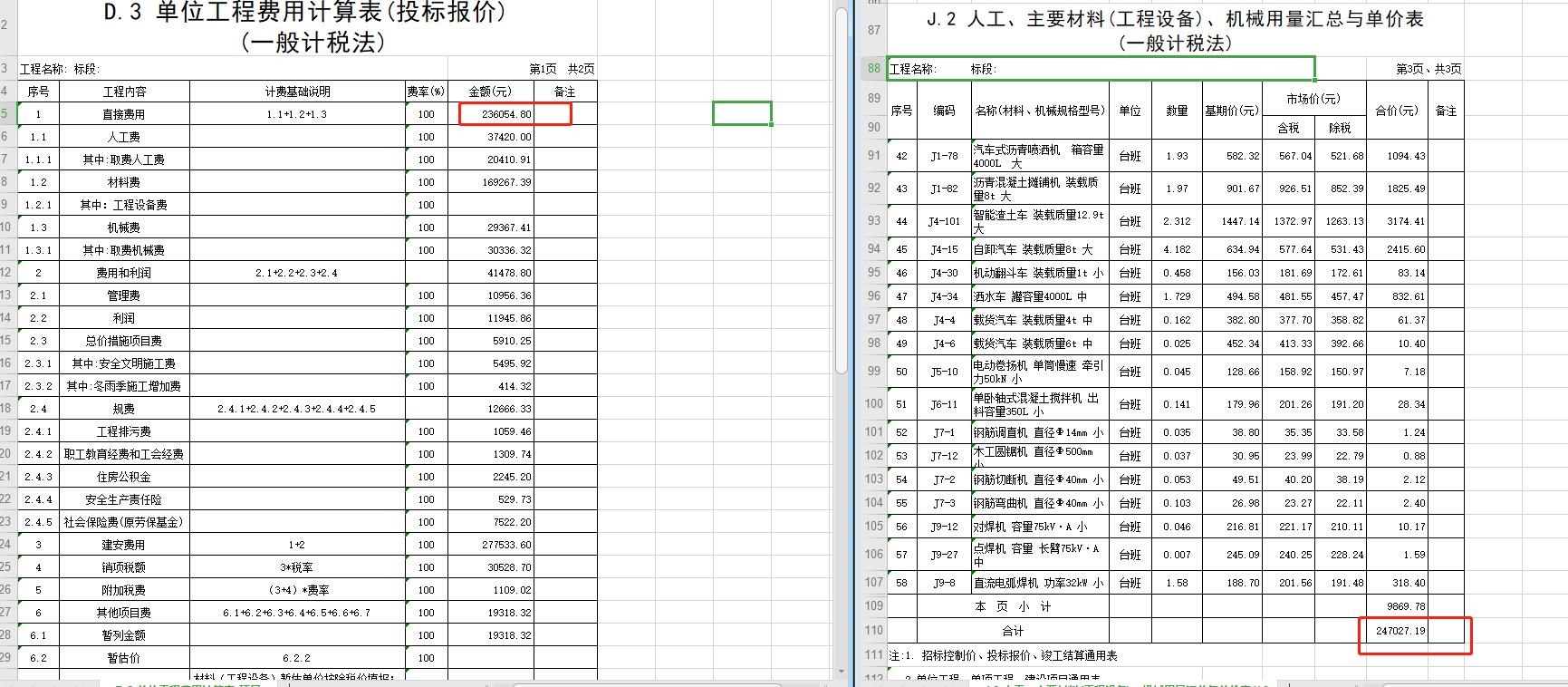Select the J.2 人工、主要材料 title in right sheet

(x=1175, y=30)
